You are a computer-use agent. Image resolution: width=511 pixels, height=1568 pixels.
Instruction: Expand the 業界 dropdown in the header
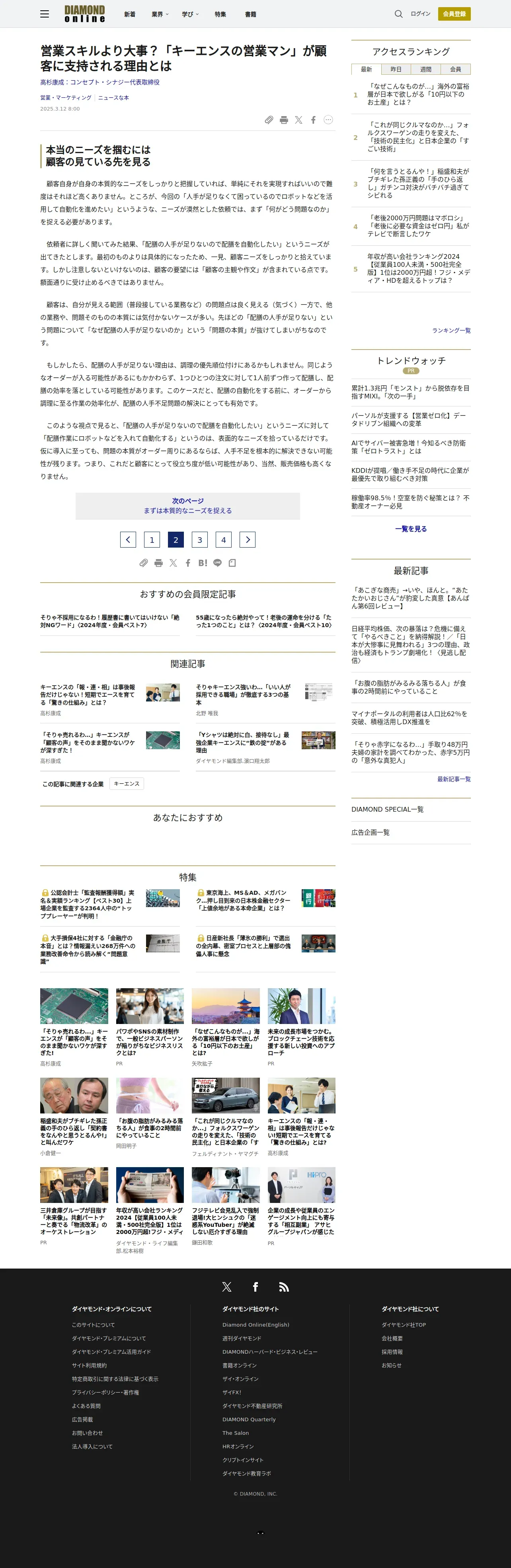pos(160,14)
